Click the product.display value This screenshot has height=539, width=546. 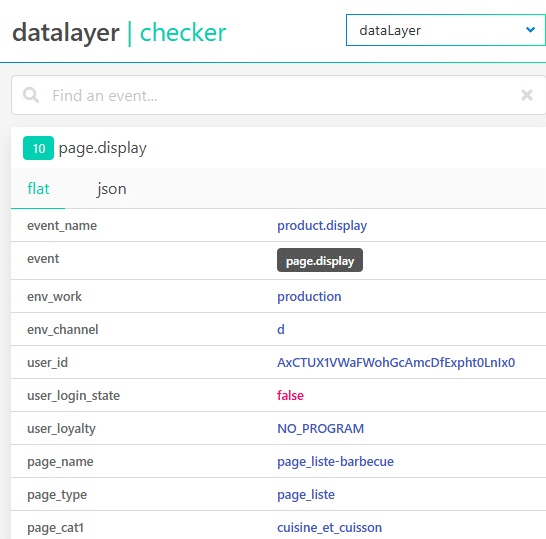[322, 226]
